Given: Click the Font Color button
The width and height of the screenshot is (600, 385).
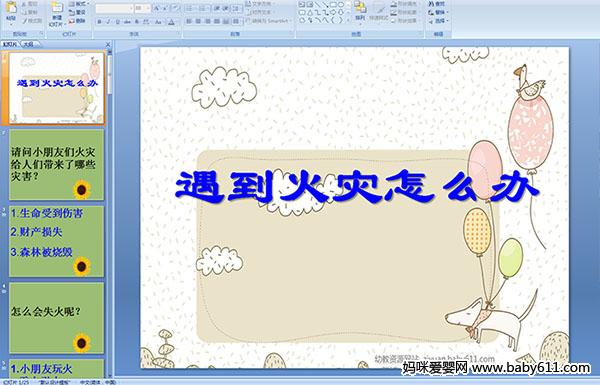Looking at the screenshot, I should 171,22.
